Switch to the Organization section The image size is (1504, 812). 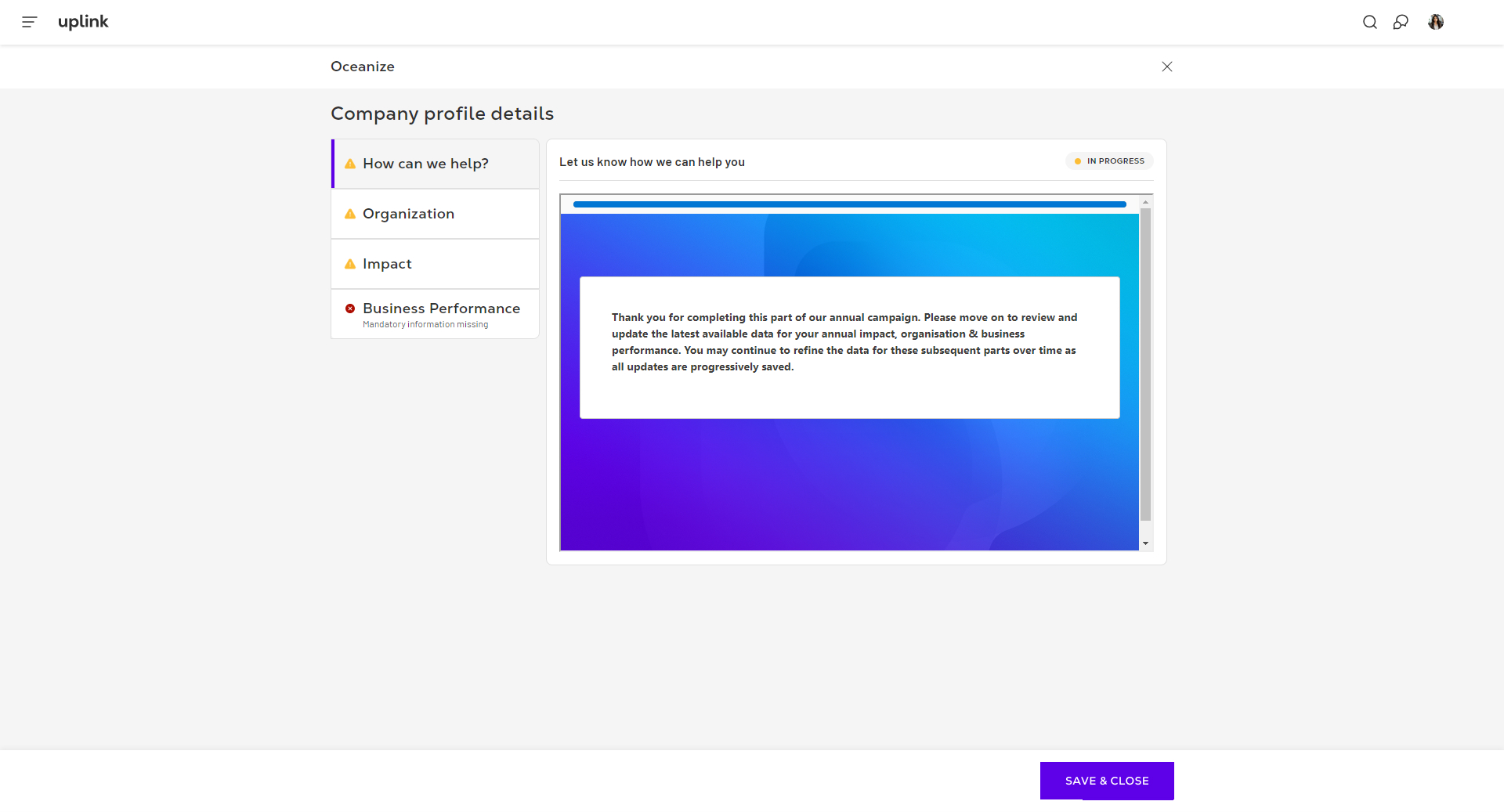pyautogui.click(x=408, y=214)
